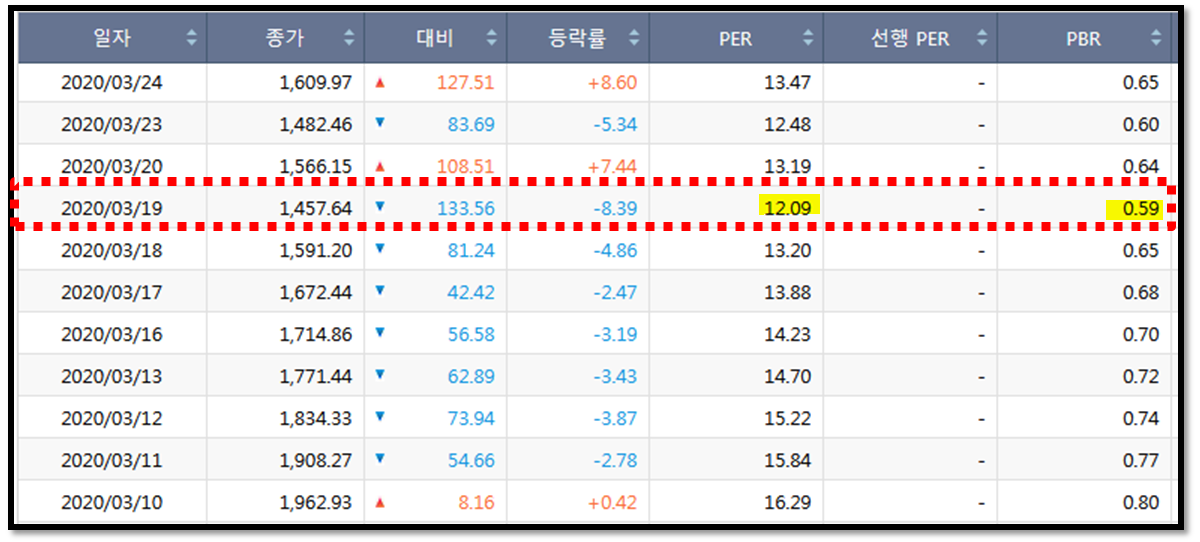Click the PER column header label
This screenshot has height=542, width=1200.
click(735, 39)
